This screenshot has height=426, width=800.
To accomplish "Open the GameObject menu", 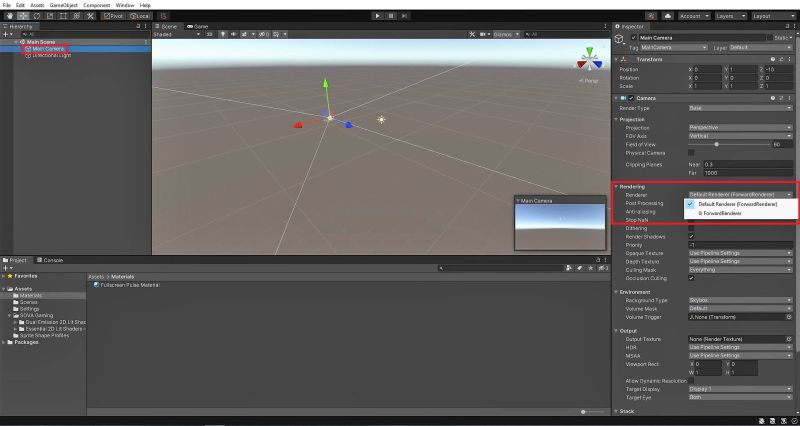I will pyautogui.click(x=62, y=5).
